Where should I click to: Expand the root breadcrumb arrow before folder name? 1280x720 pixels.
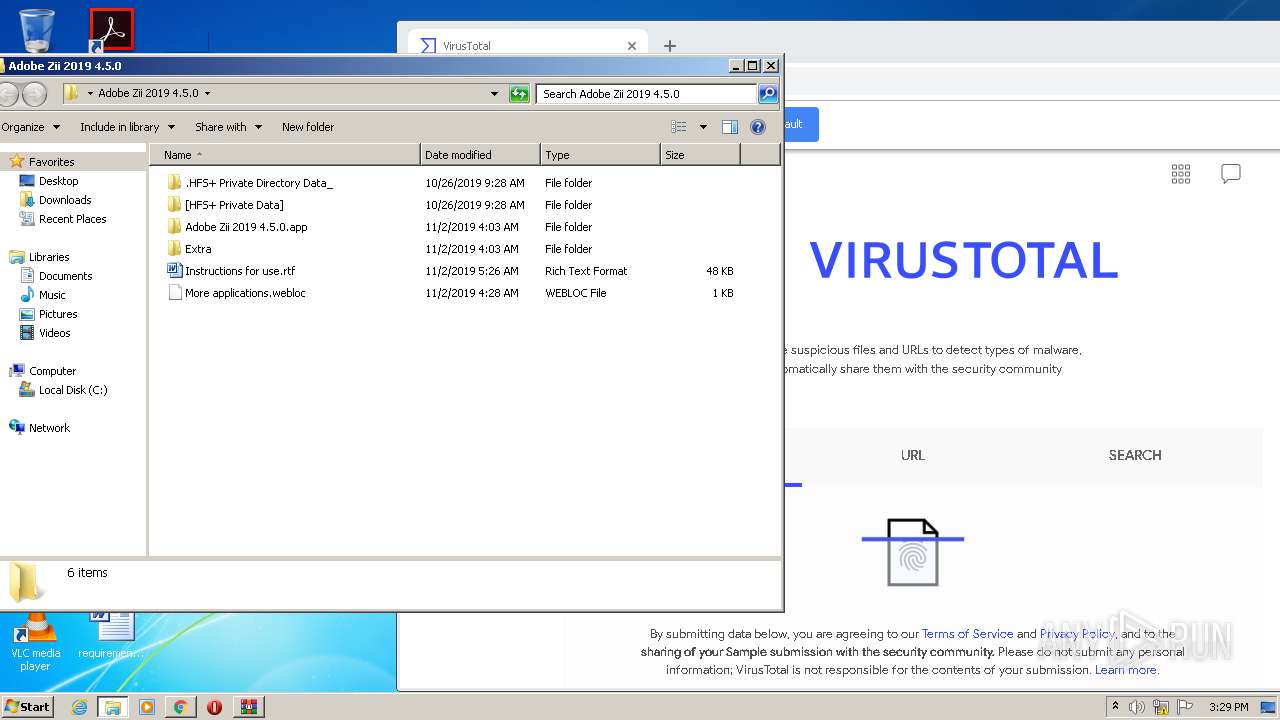[x=90, y=93]
